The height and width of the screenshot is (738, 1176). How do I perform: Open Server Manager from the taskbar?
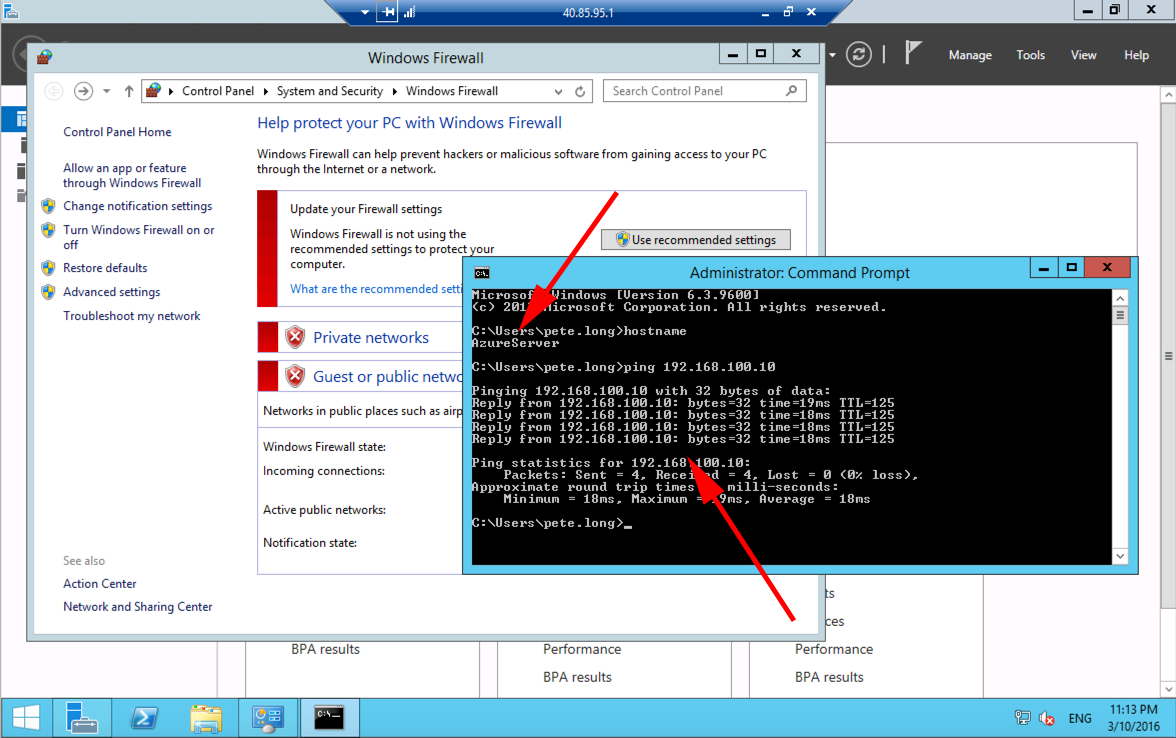pyautogui.click(x=81, y=718)
